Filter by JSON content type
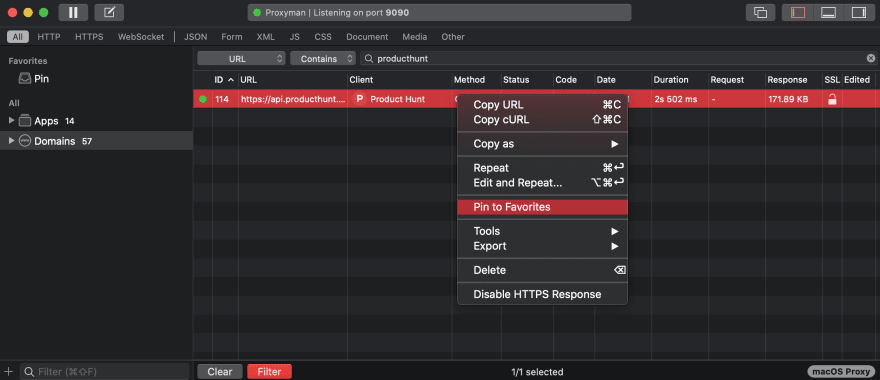880x380 pixels. [195, 36]
